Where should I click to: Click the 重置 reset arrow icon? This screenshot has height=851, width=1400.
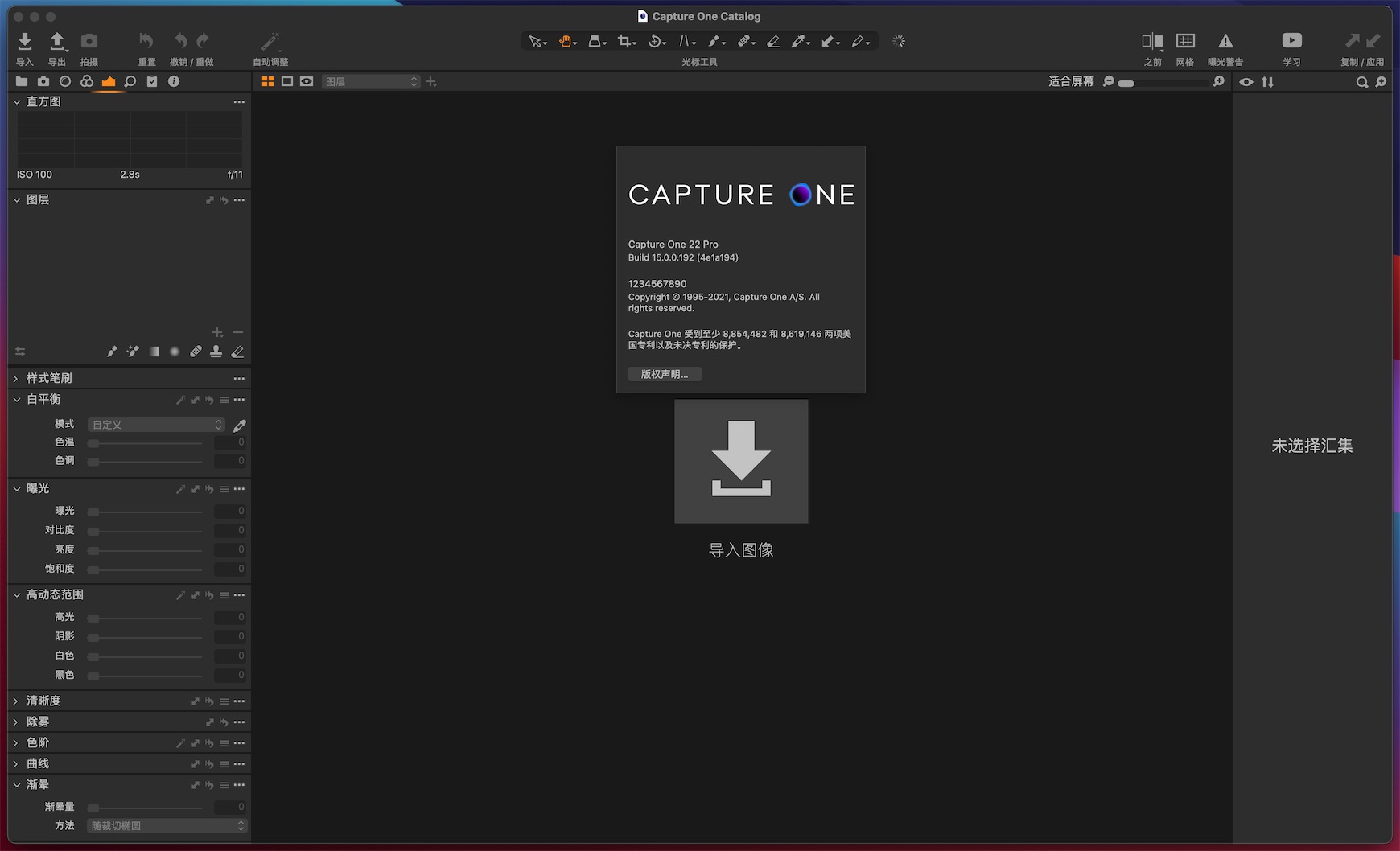point(146,40)
